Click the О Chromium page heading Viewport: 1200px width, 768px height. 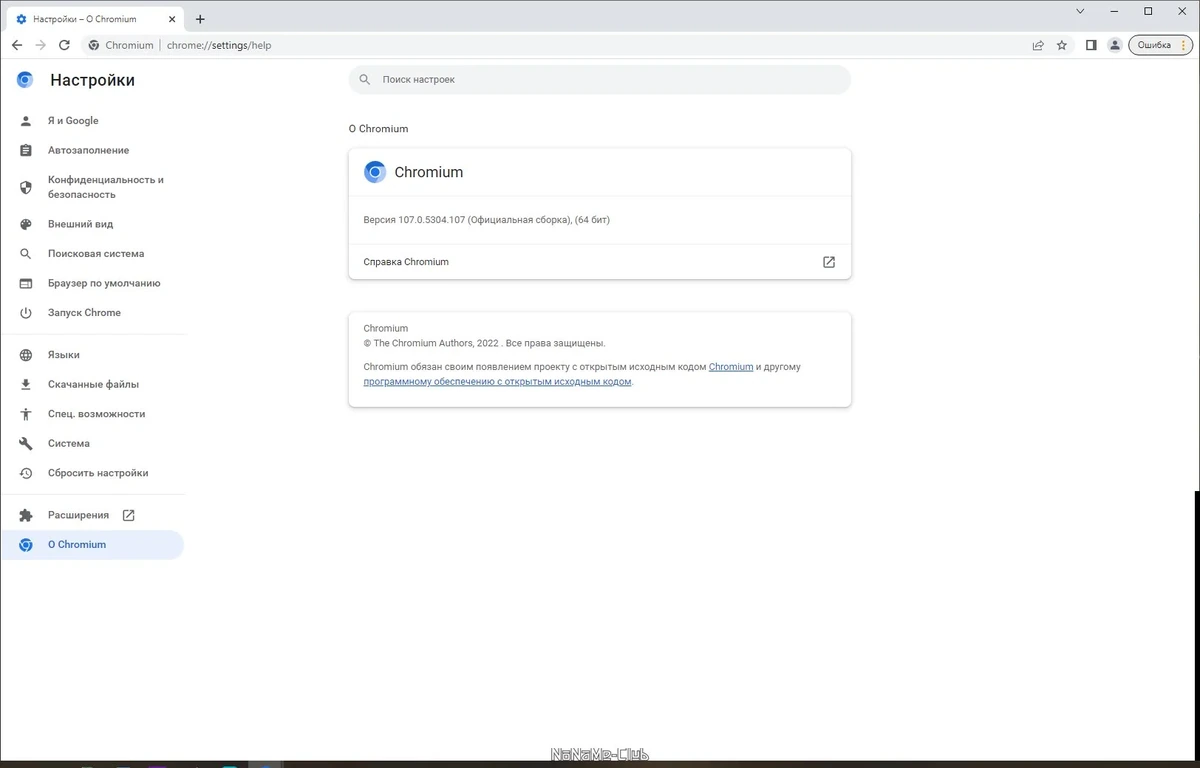point(378,129)
